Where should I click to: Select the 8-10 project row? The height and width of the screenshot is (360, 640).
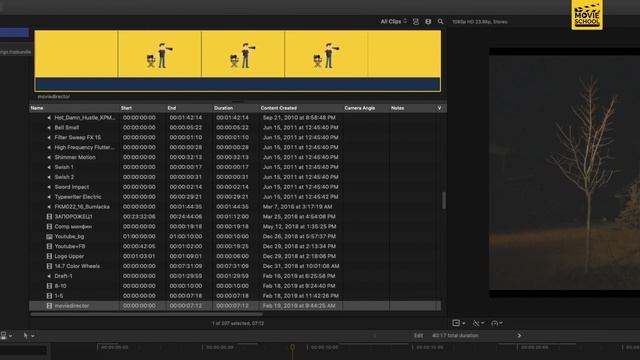[x=235, y=286]
